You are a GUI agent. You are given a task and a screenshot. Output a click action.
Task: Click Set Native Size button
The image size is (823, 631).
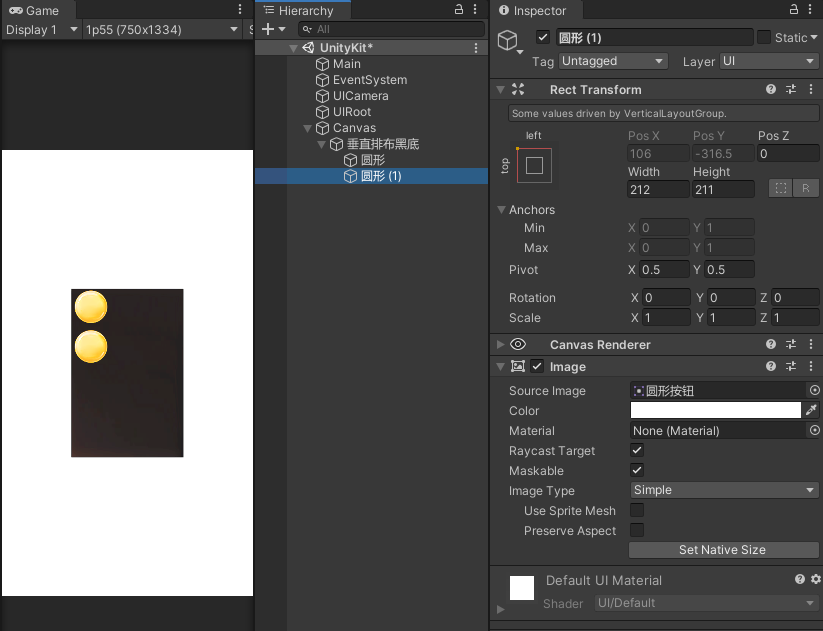pyautogui.click(x=723, y=550)
